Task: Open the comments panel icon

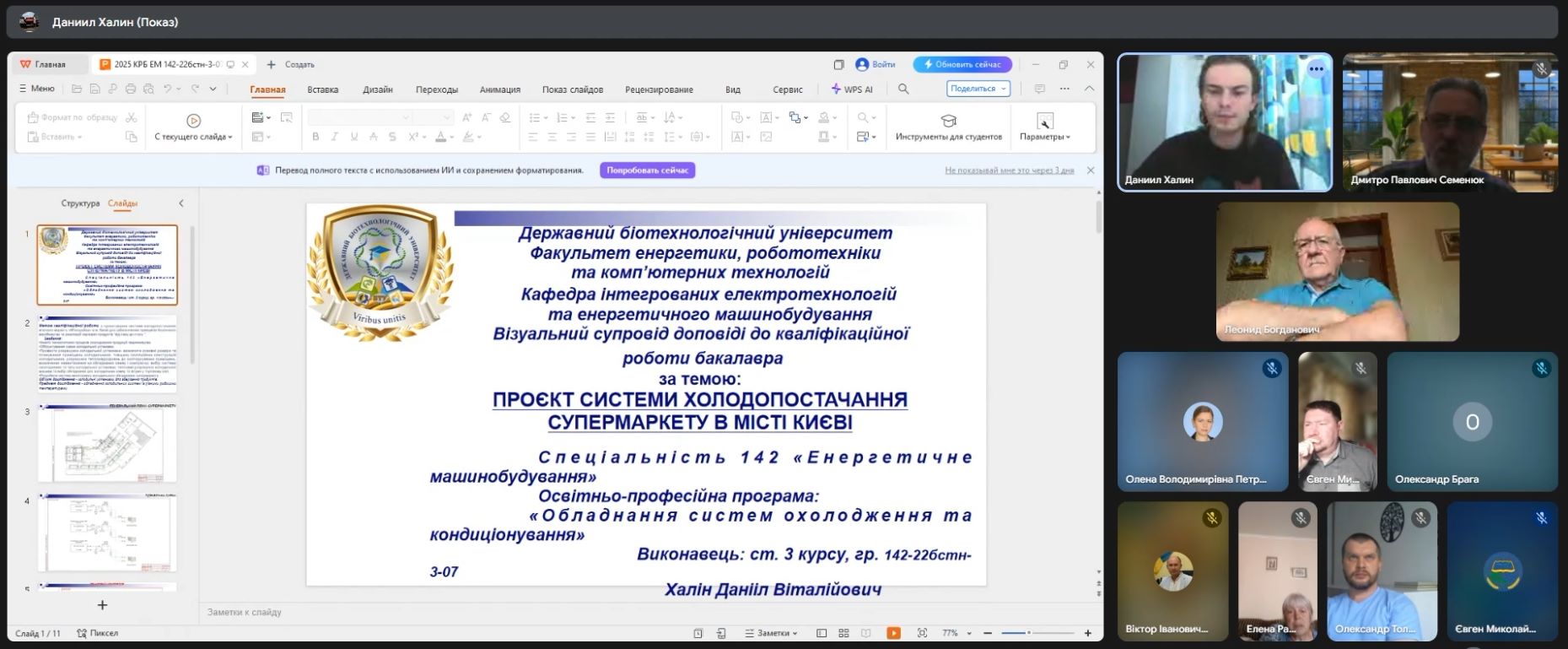Action: [1039, 89]
